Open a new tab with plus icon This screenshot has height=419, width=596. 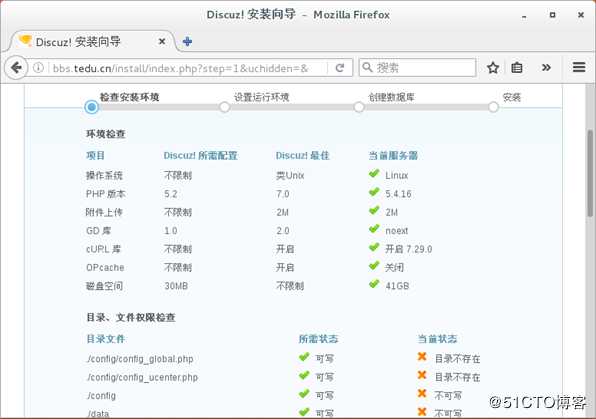187,41
